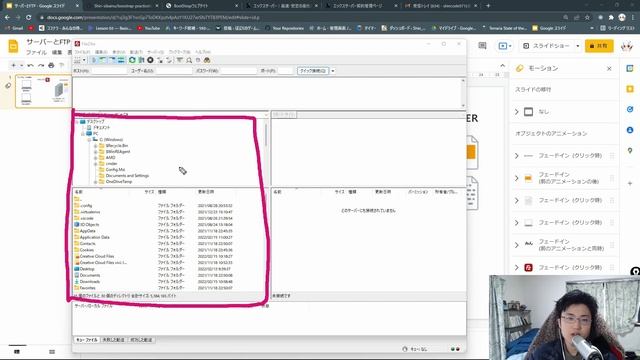Open the quick connect history dropdown arrow
Image resolution: width=640 pixels, height=360 pixels.
pyautogui.click(x=333, y=71)
